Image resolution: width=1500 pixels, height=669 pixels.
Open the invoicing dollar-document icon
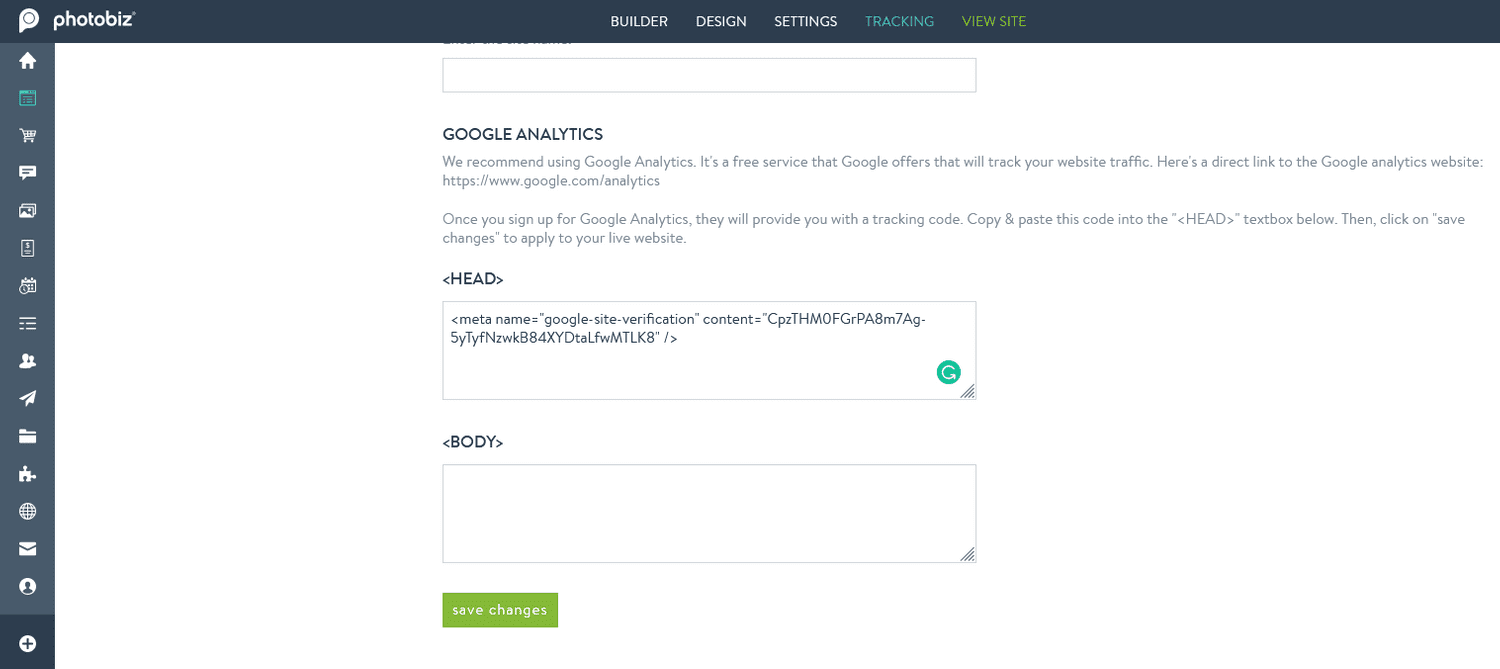(27, 247)
